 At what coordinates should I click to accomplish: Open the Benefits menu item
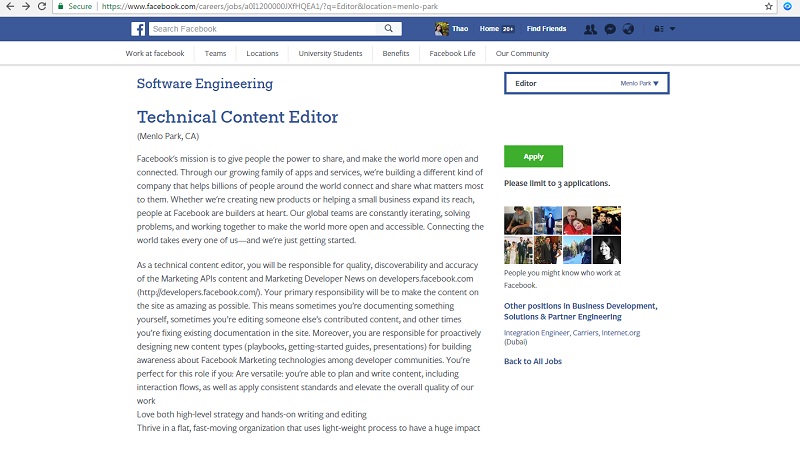396,53
